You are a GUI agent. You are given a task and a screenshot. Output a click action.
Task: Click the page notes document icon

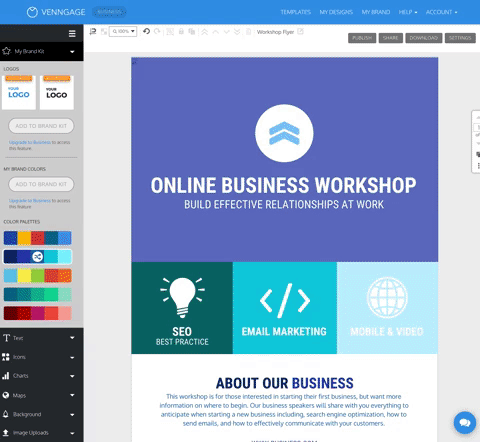click(248, 32)
